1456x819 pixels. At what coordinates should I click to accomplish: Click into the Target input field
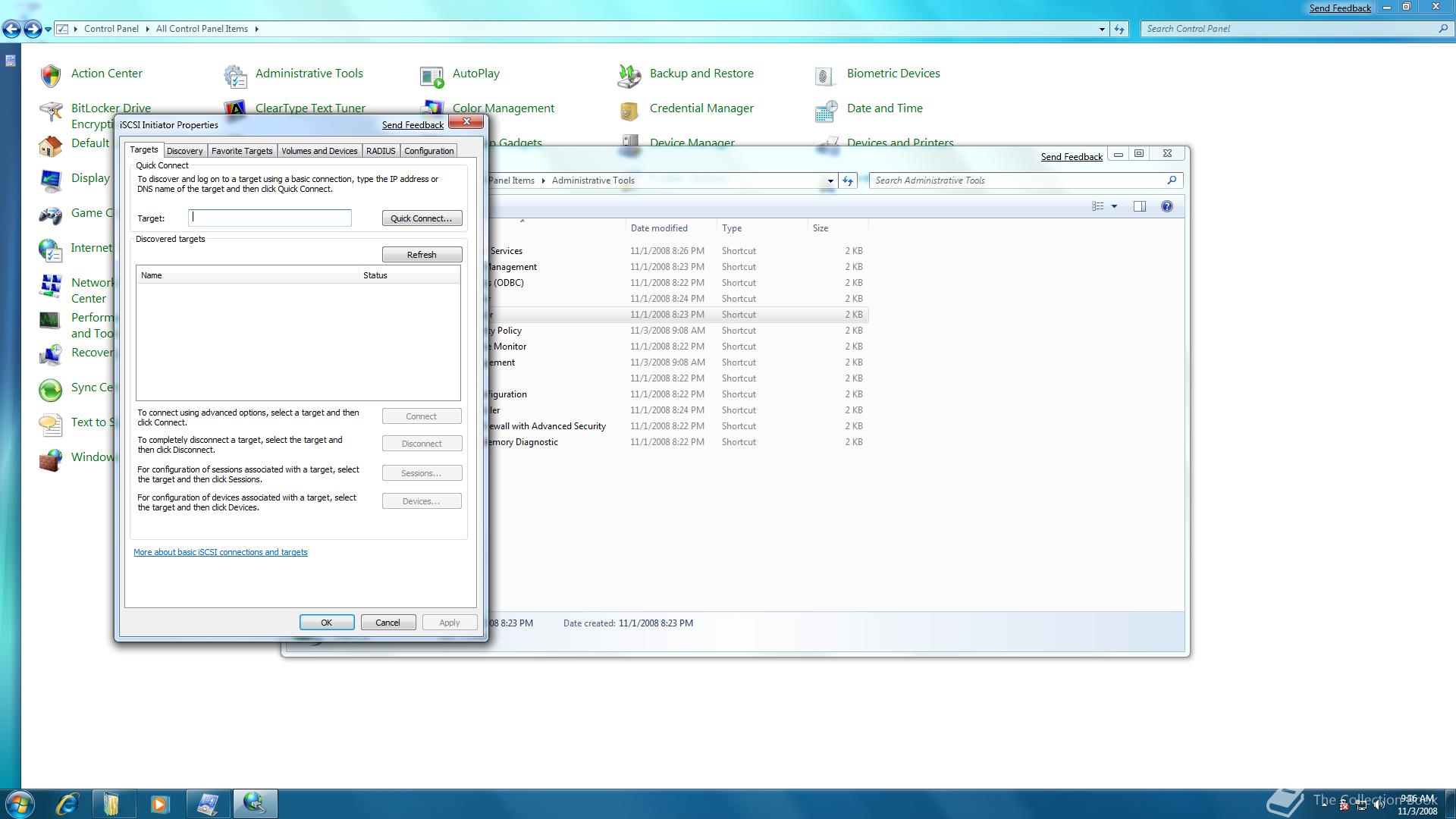tap(270, 218)
